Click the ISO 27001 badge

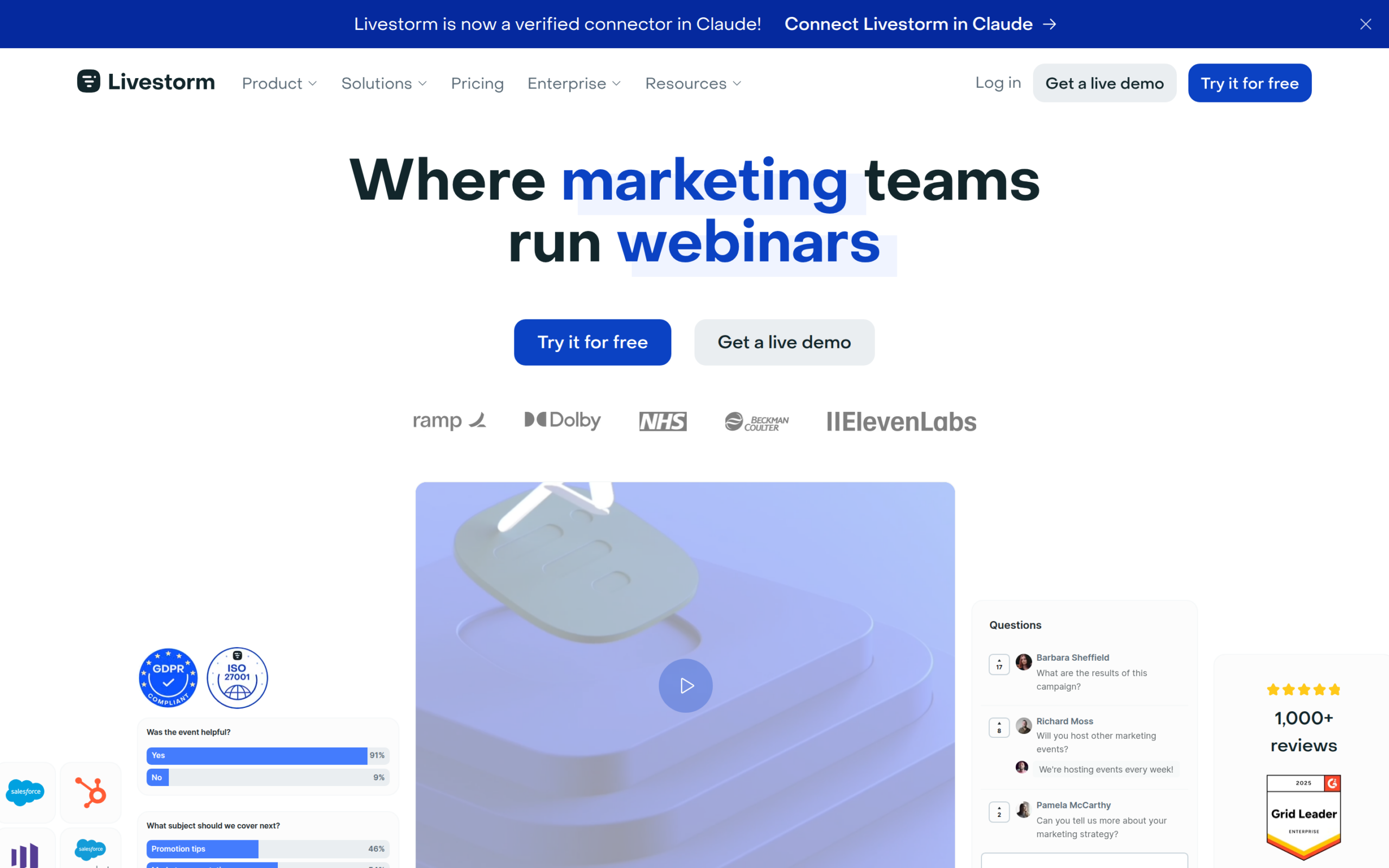(237, 678)
